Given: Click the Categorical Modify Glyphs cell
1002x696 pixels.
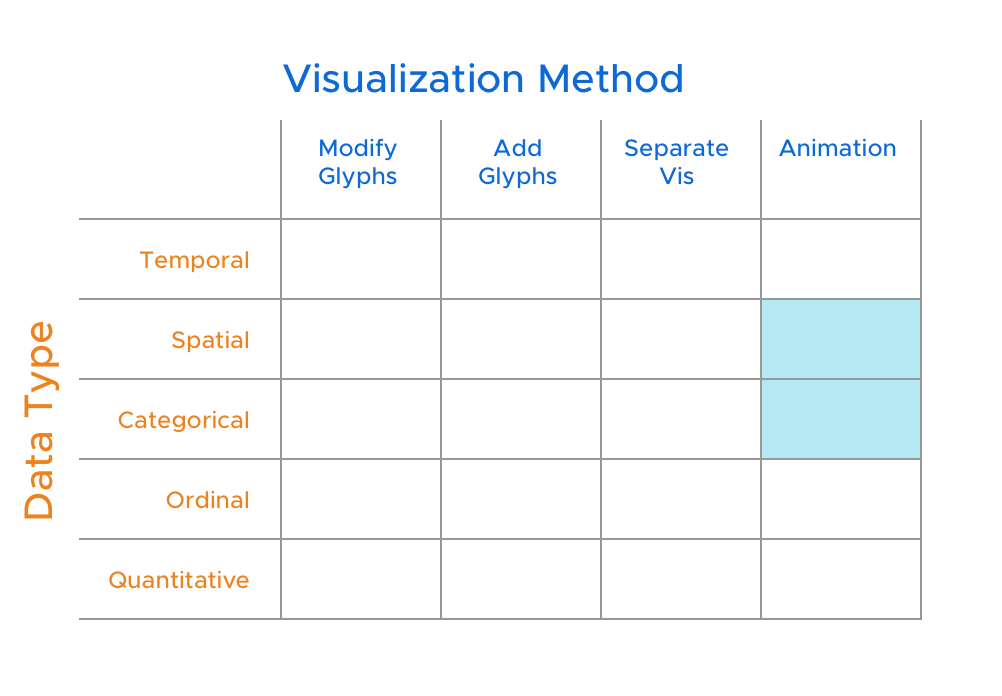Looking at the screenshot, I should pos(361,419).
